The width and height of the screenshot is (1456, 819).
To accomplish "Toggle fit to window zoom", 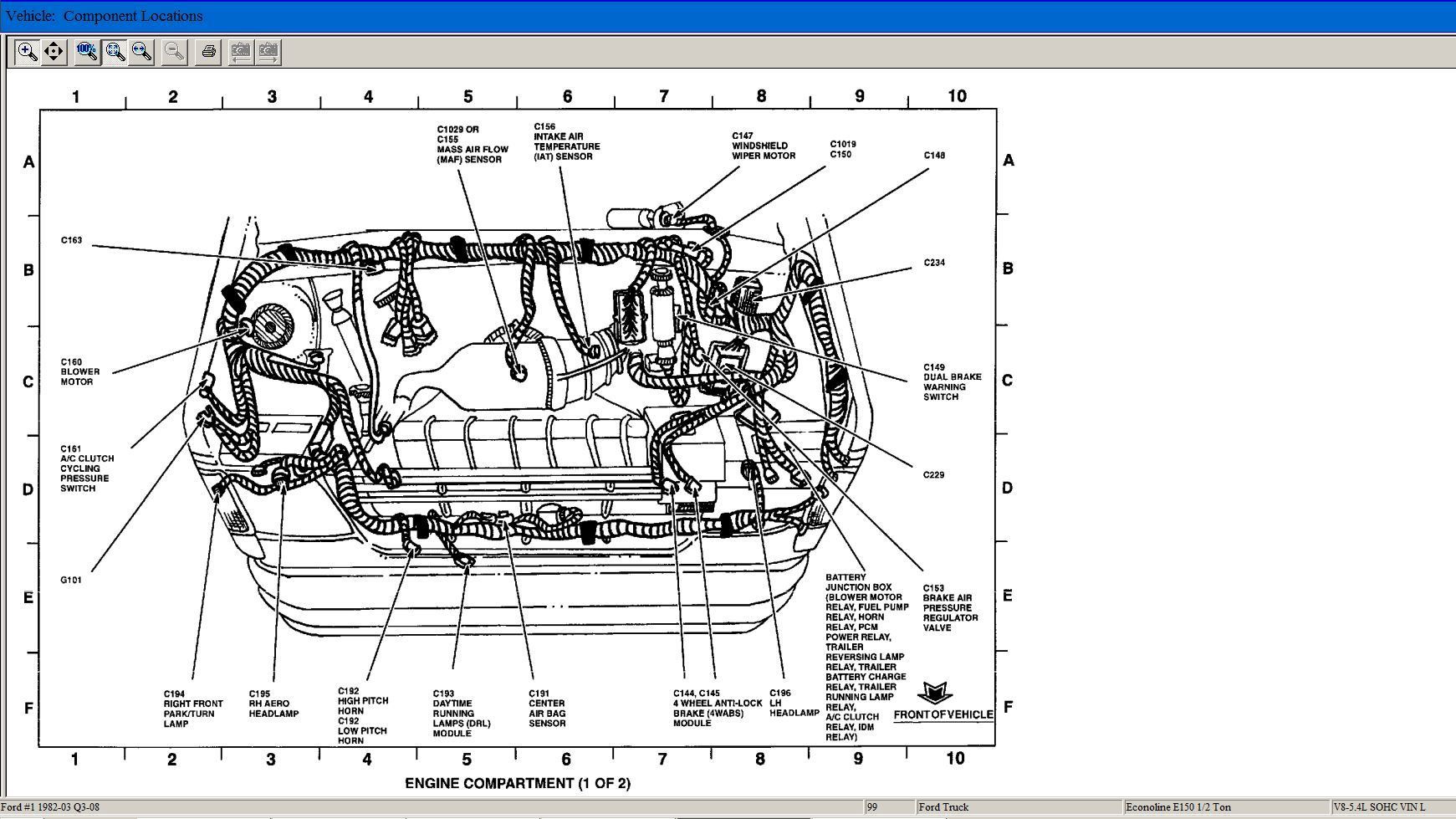I will click(115, 52).
